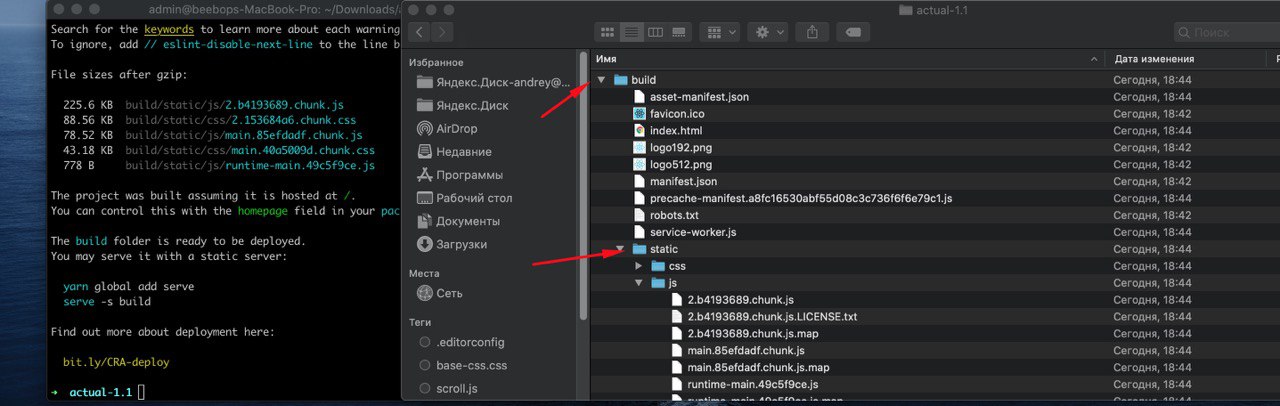Open Загрузки in sidebar

(x=452, y=244)
